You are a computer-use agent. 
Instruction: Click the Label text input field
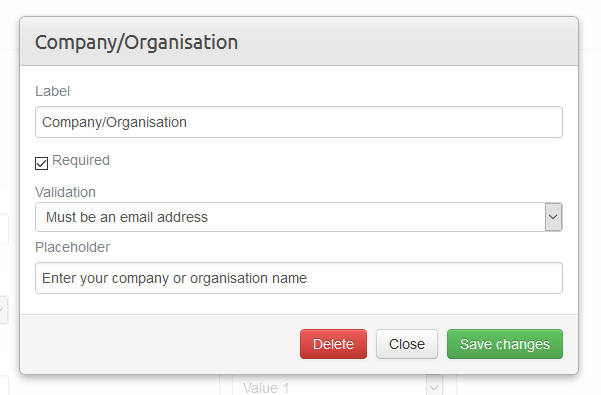(299, 122)
